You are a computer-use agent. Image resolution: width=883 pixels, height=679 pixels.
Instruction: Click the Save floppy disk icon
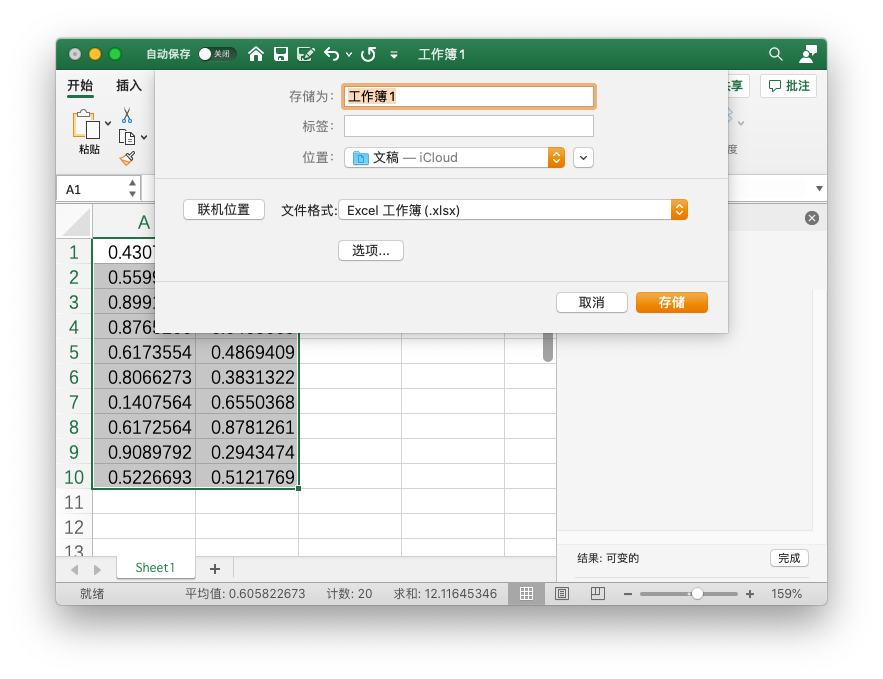[281, 54]
